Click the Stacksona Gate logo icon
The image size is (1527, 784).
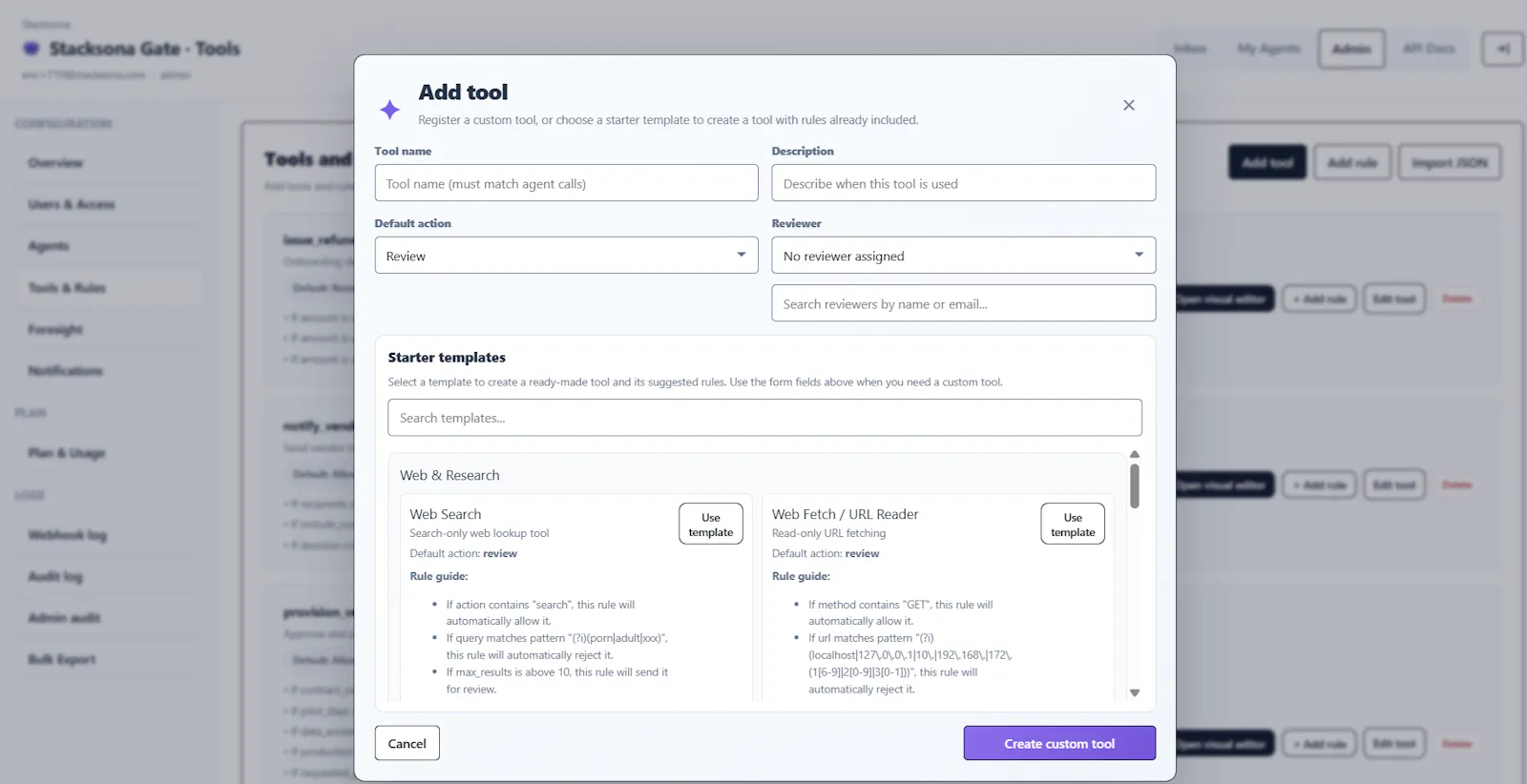[31, 49]
